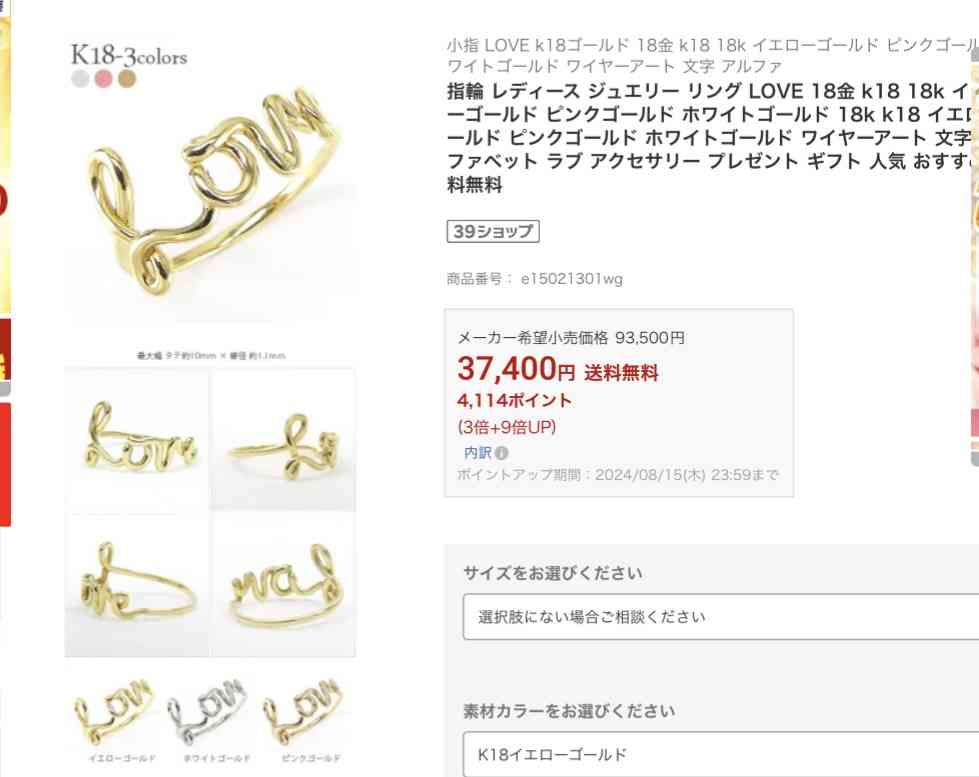This screenshot has height=777, width=979.
Task: Click the bottom-left angled ring photo
Action: coord(137,585)
